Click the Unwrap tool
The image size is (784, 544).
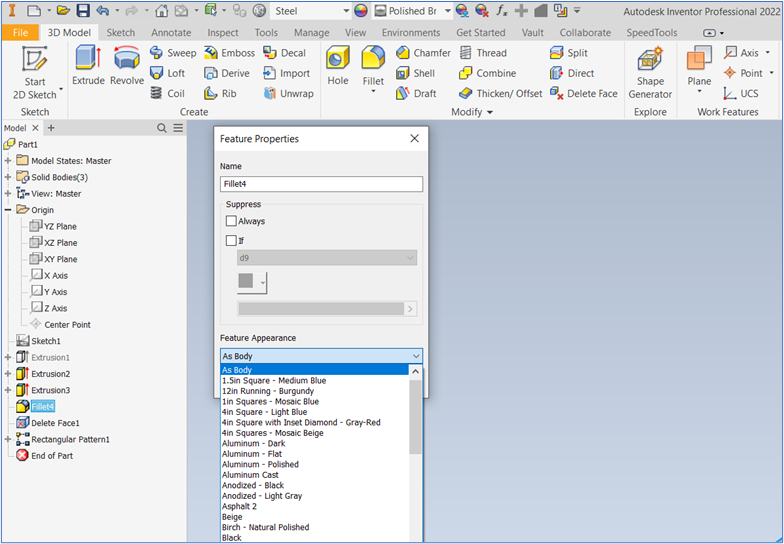(288, 94)
